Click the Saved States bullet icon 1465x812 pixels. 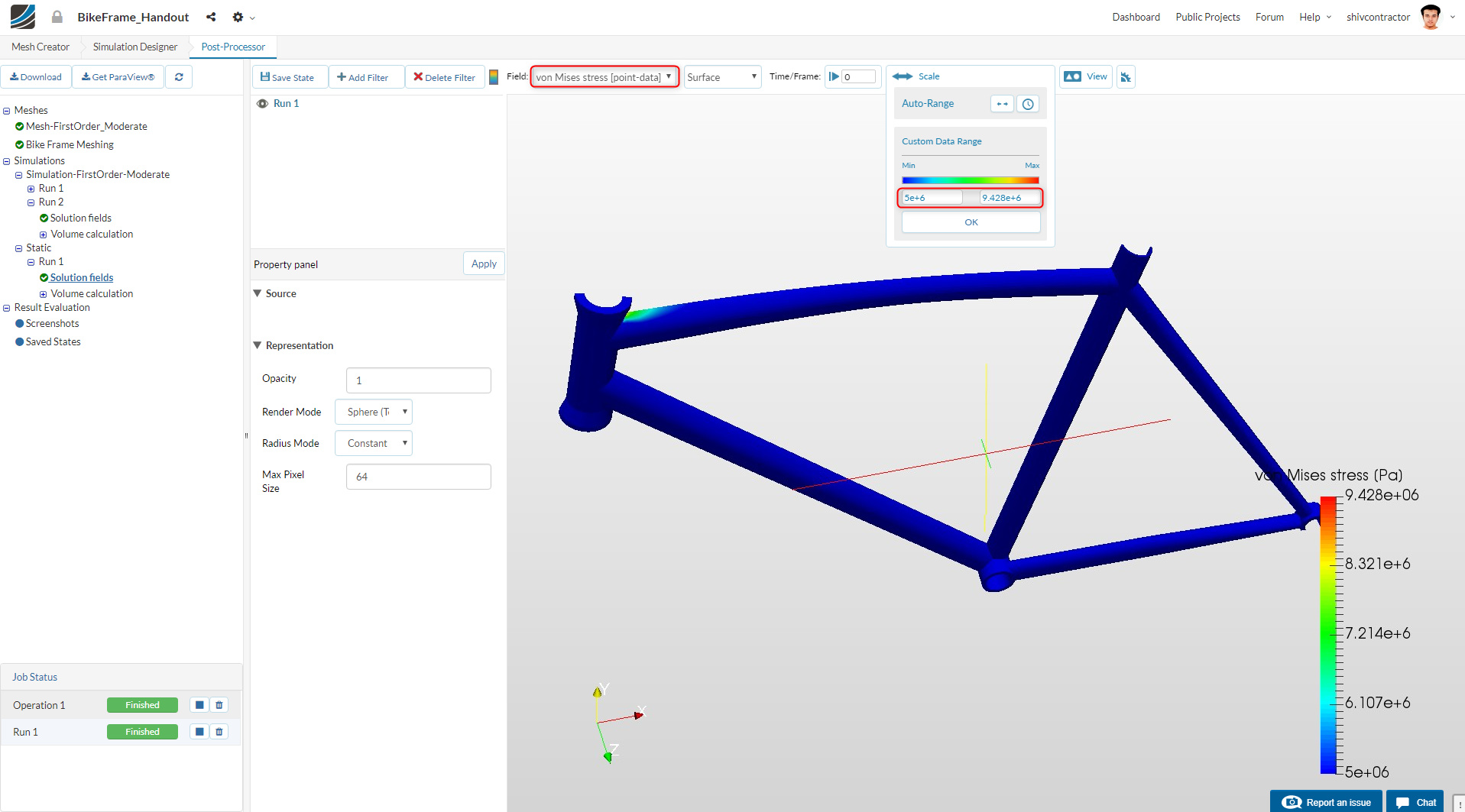click(x=20, y=342)
